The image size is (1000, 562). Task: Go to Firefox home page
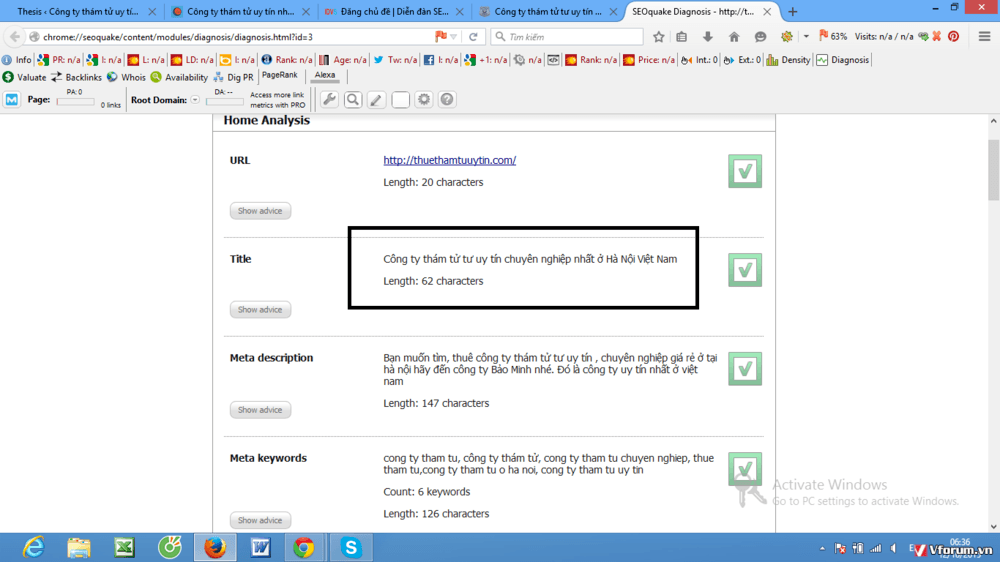coord(734,37)
